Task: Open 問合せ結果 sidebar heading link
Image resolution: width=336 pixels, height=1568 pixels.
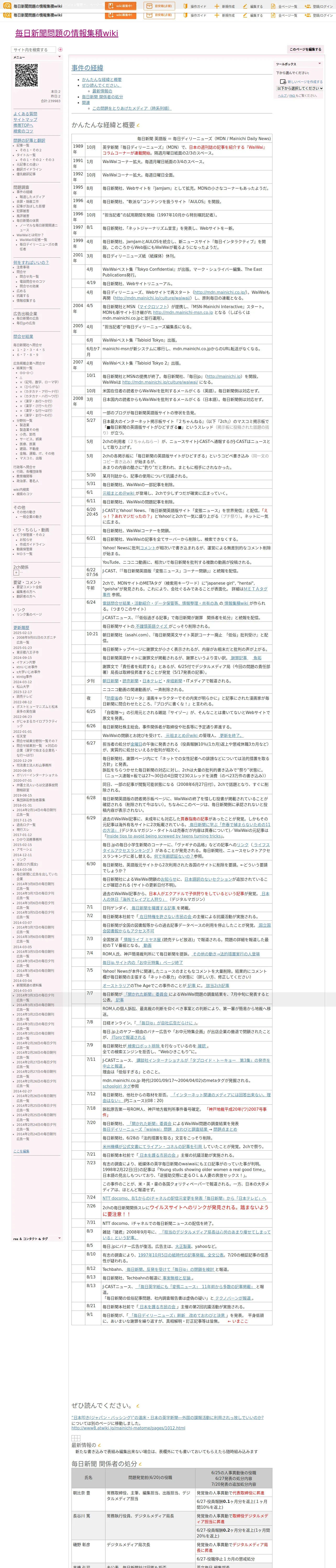Action: (23, 336)
